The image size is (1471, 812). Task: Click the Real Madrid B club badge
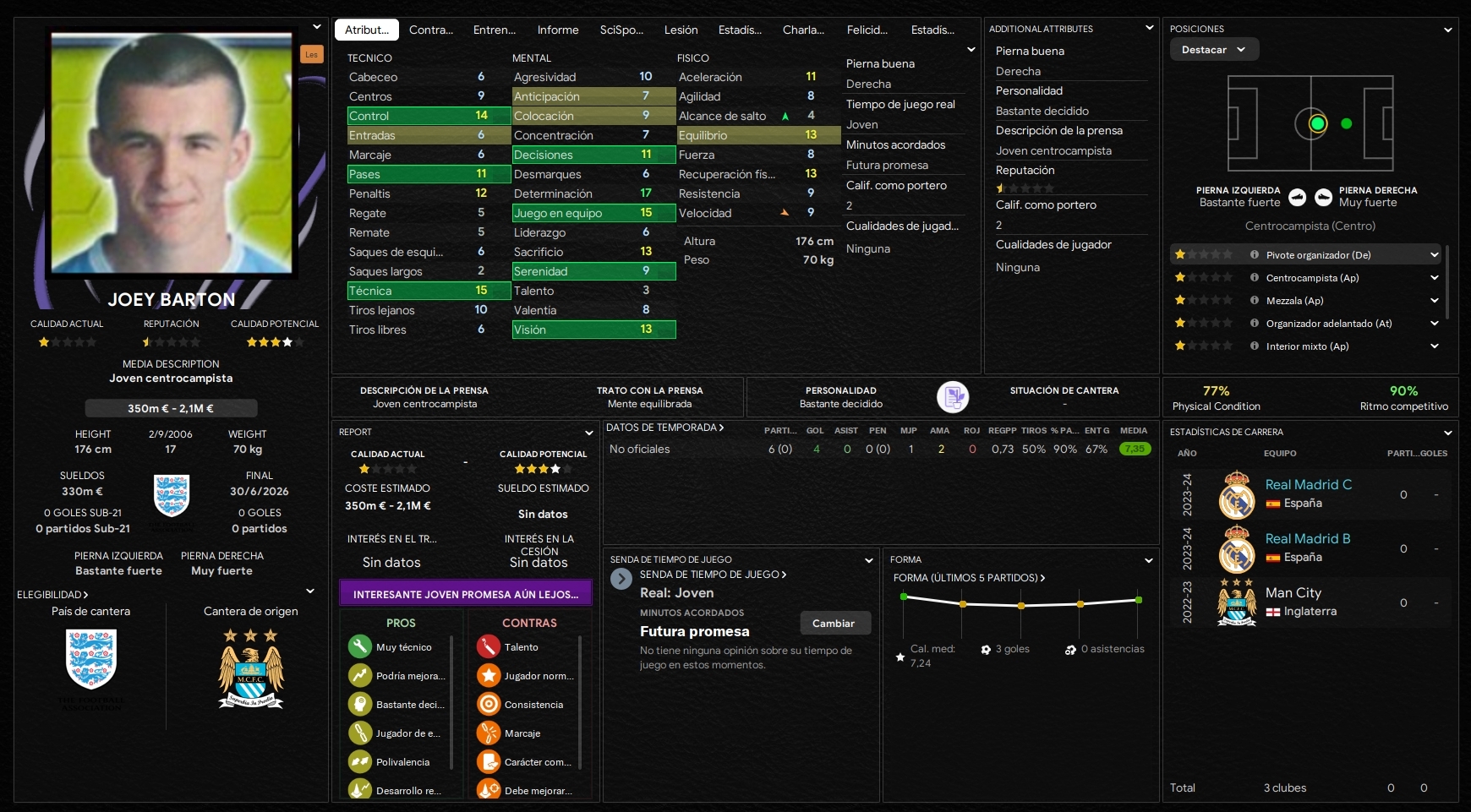click(x=1237, y=548)
